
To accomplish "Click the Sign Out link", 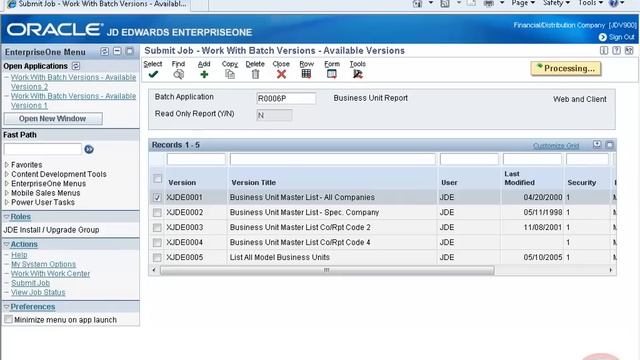I will click(622, 37).
